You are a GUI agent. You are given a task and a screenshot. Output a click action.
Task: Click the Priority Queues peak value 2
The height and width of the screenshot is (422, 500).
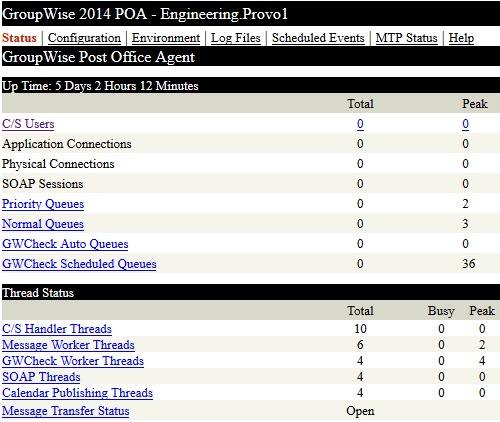pyautogui.click(x=465, y=204)
